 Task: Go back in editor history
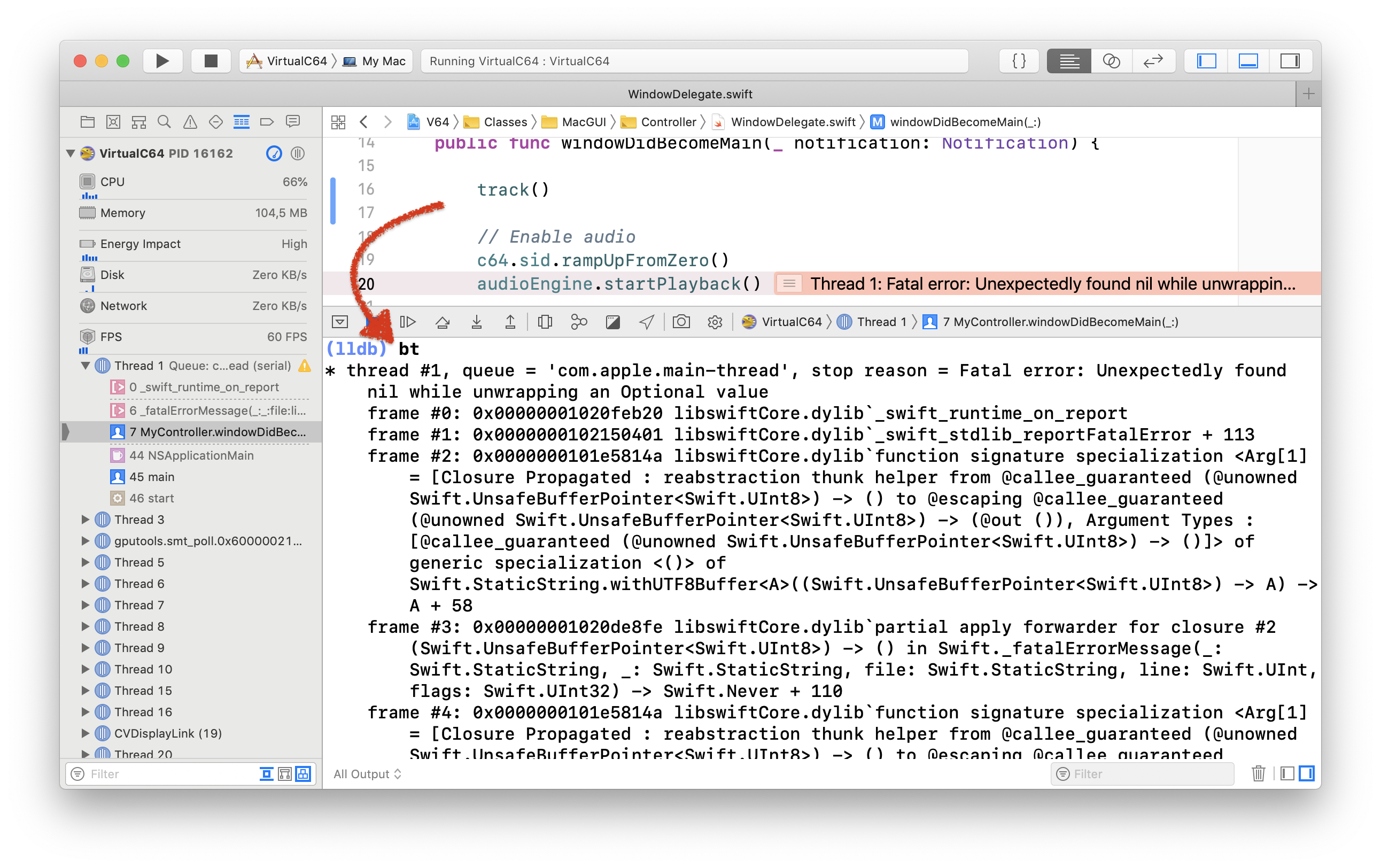click(363, 122)
